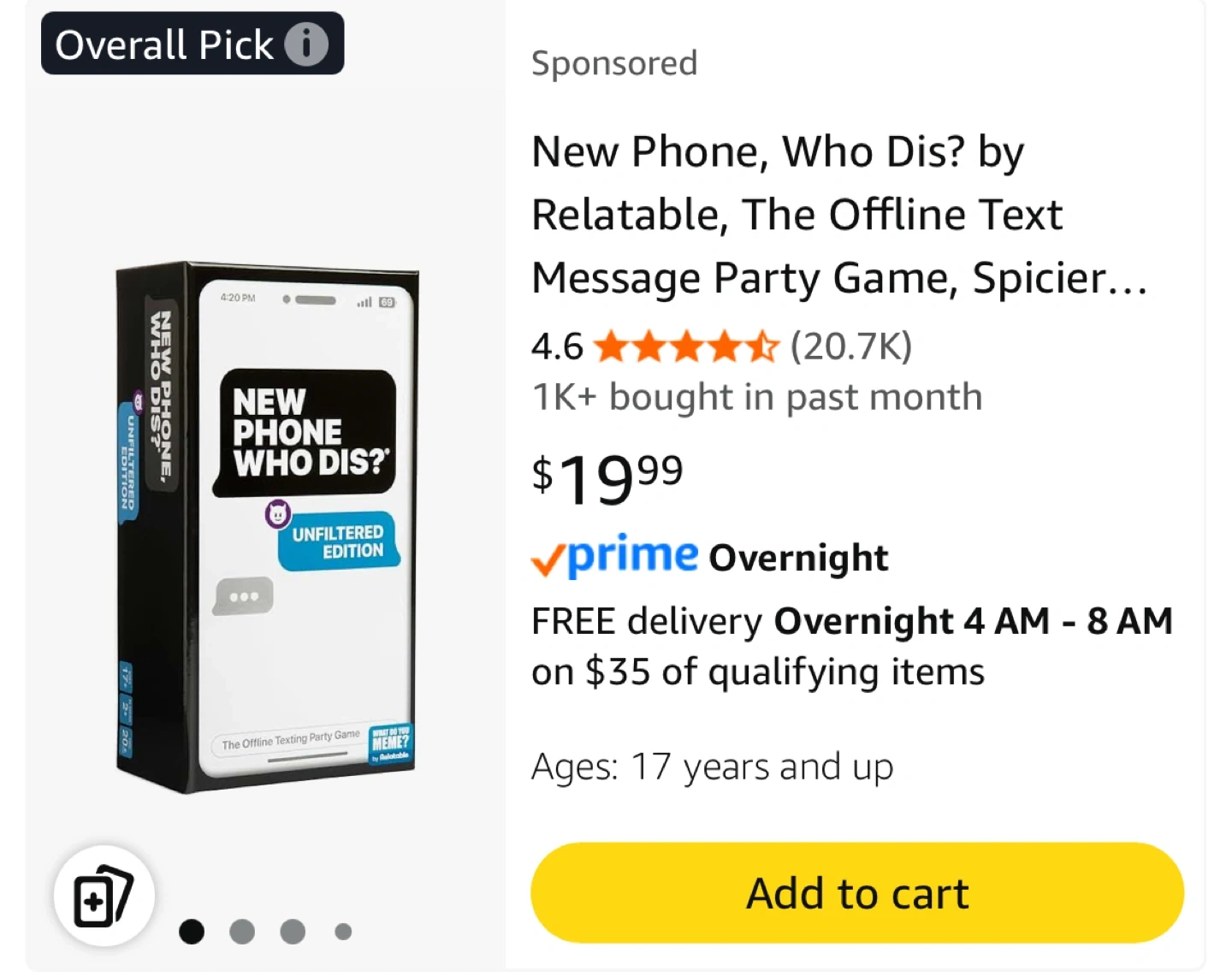Click the $19.99 price
The image size is (1232, 977).
pos(607,477)
